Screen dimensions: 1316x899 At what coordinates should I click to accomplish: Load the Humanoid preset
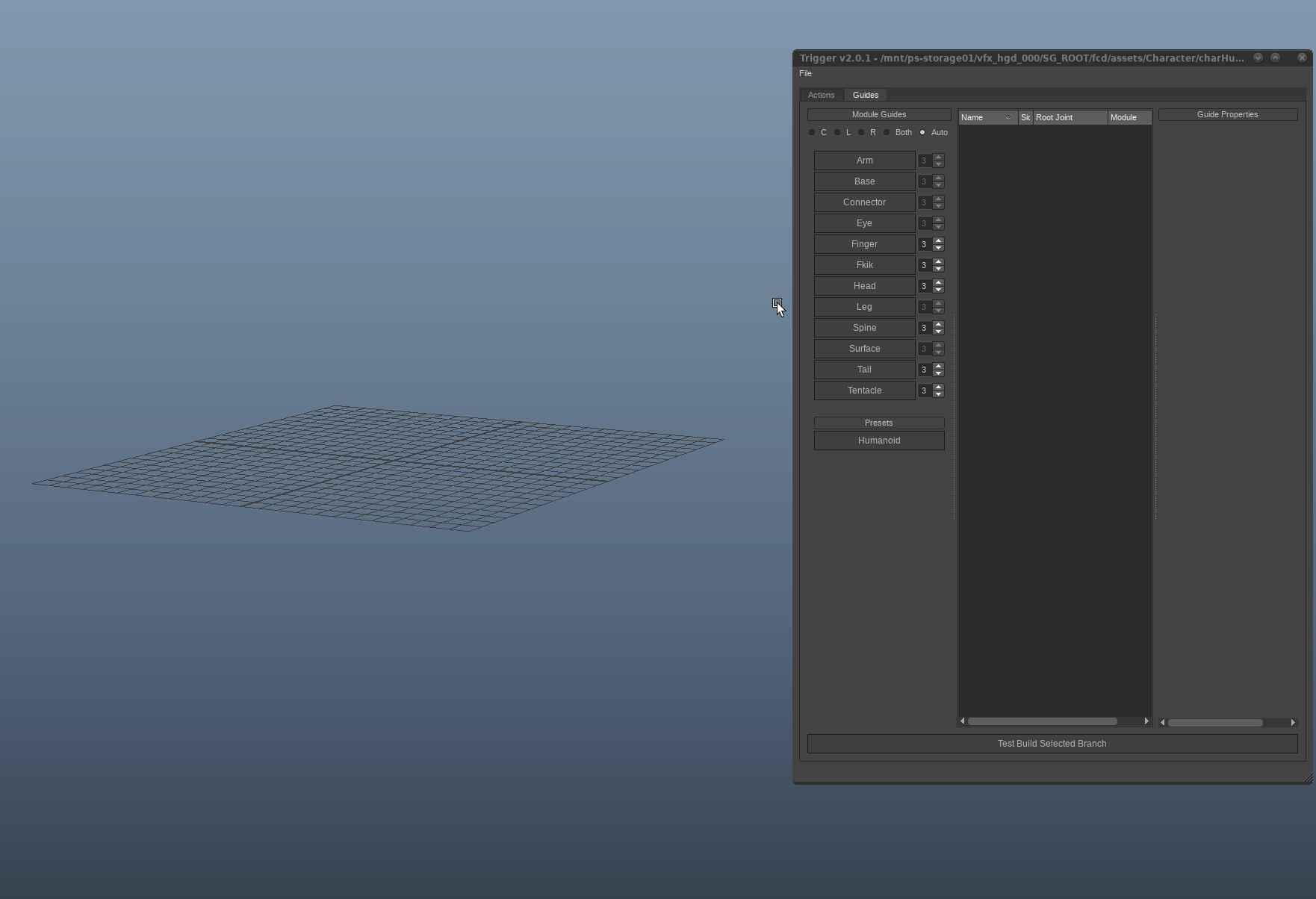tap(879, 441)
